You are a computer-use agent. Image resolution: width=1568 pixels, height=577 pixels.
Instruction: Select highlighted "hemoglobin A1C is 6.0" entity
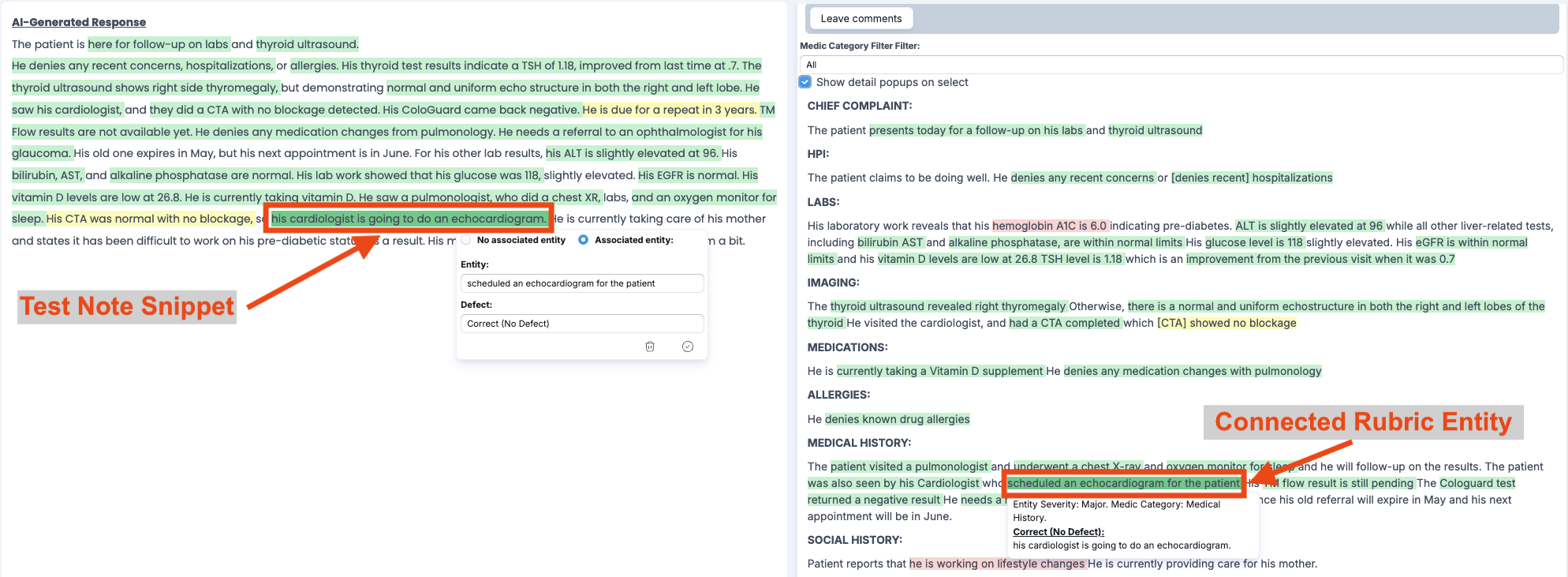[x=1050, y=226]
